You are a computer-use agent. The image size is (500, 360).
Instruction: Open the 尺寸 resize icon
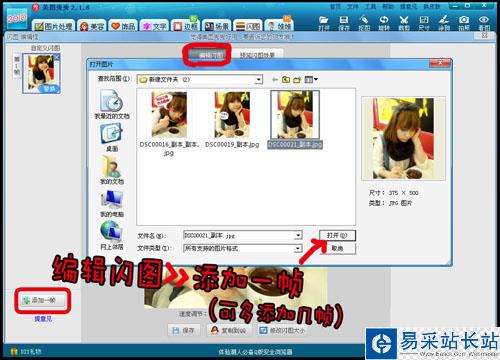424,23
